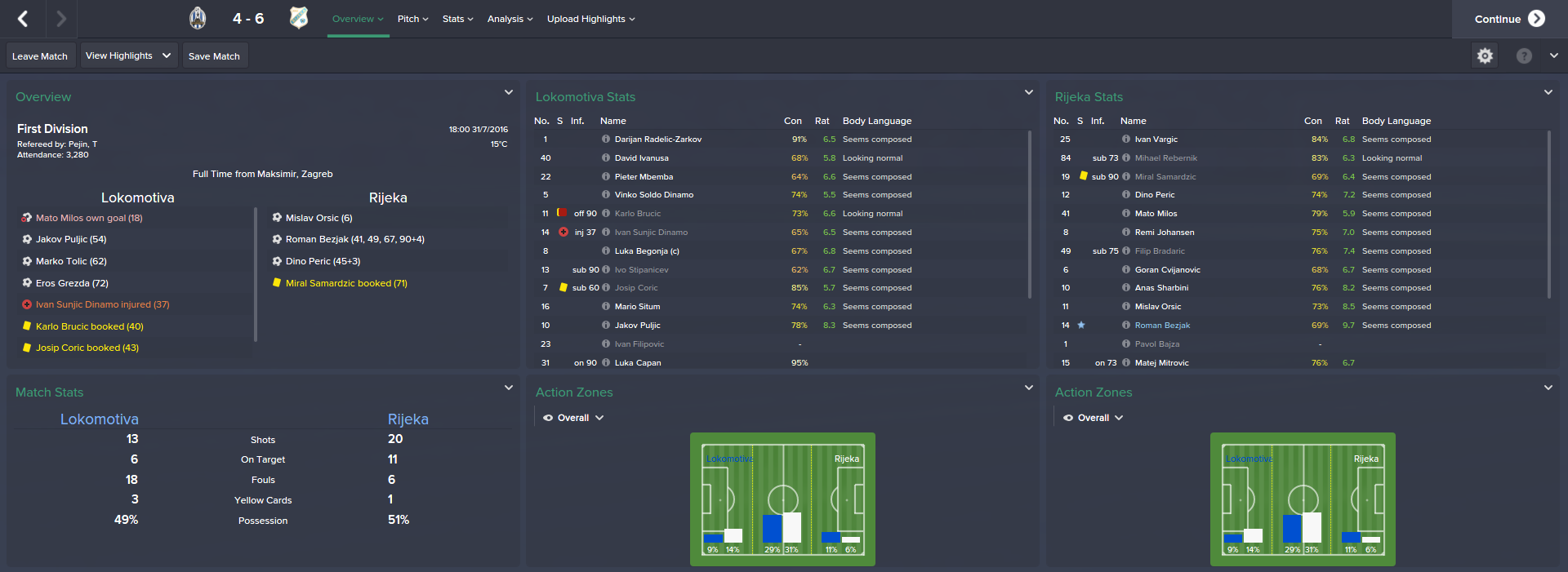The image size is (1568, 572).
Task: Open the Analysis tab menu
Action: coord(510,19)
